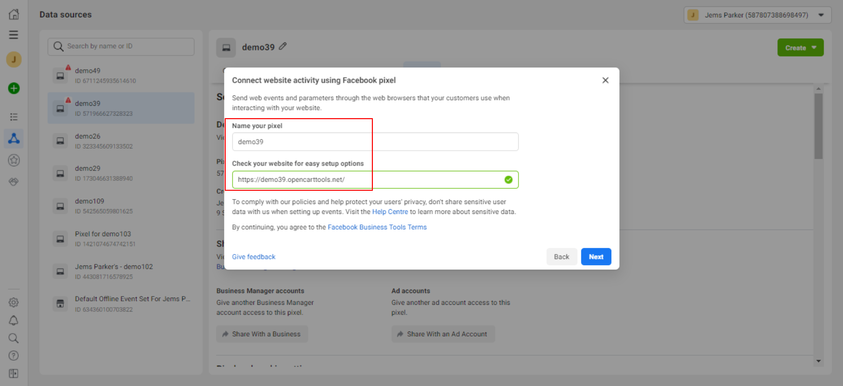
Task: Open the green Create dropdown button
Action: click(800, 48)
